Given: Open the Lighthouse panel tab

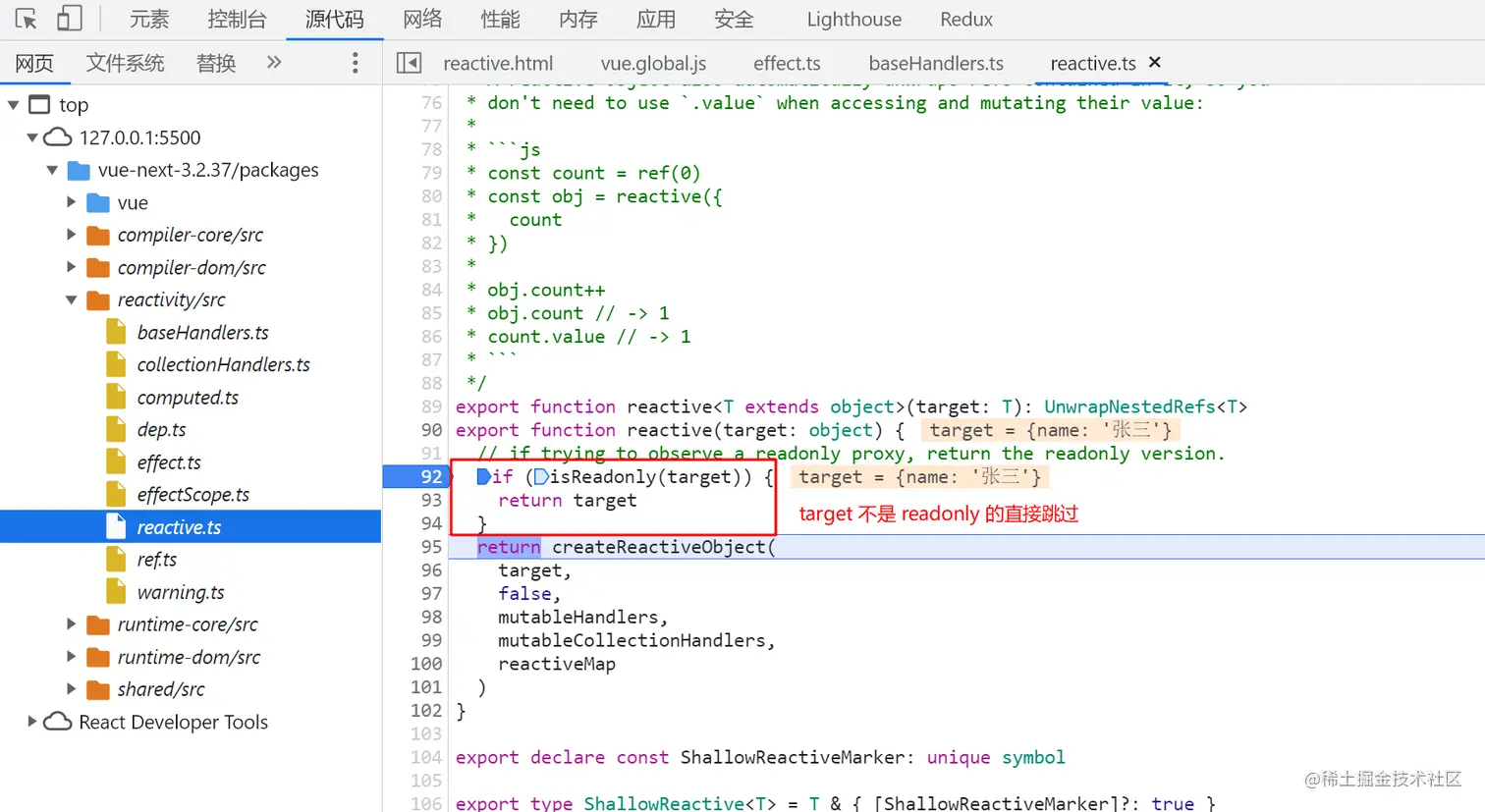Looking at the screenshot, I should coord(853,19).
